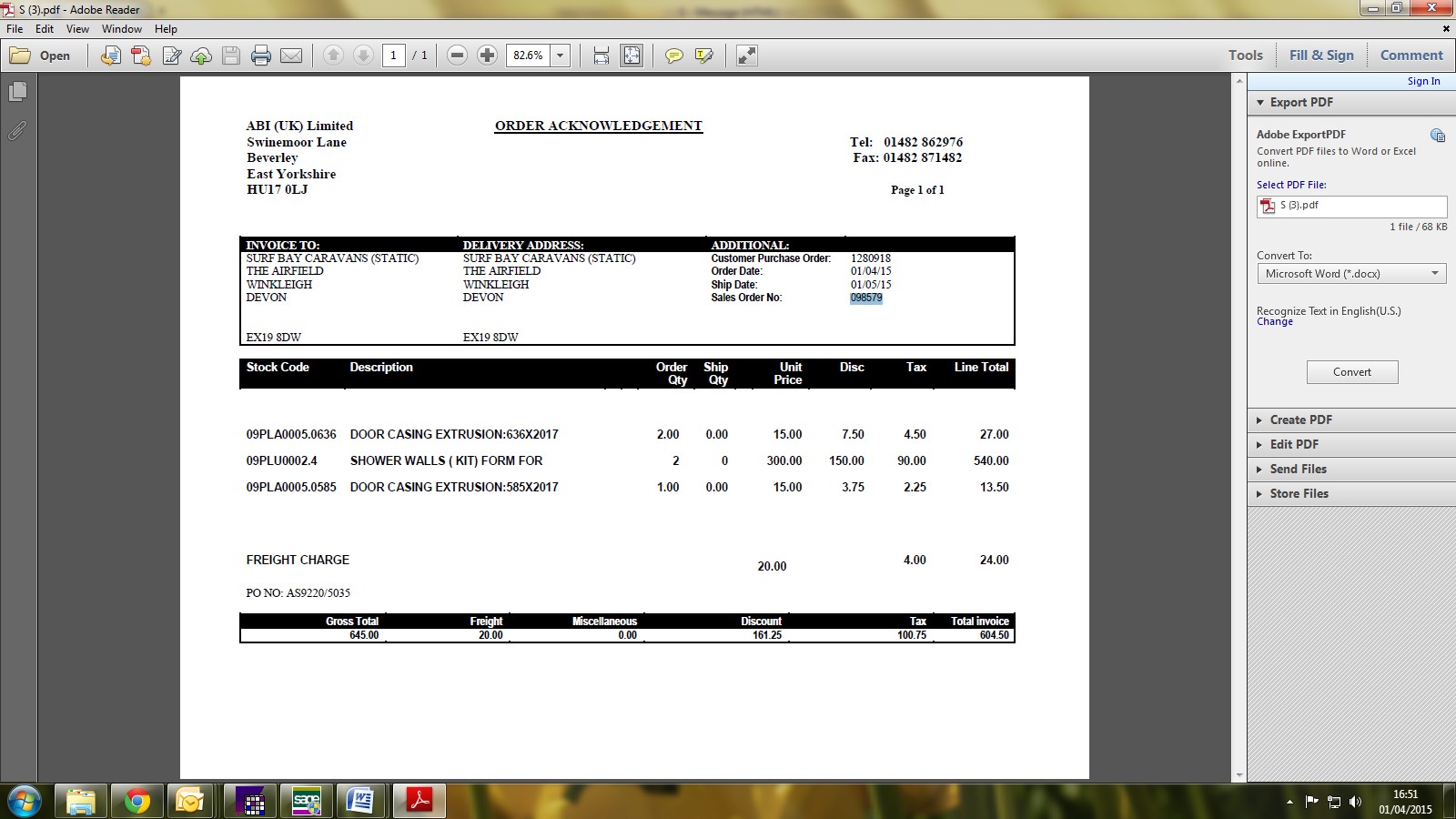Image resolution: width=1456 pixels, height=819 pixels.
Task: Click the edit/sign document pencil icon
Action: point(171,56)
